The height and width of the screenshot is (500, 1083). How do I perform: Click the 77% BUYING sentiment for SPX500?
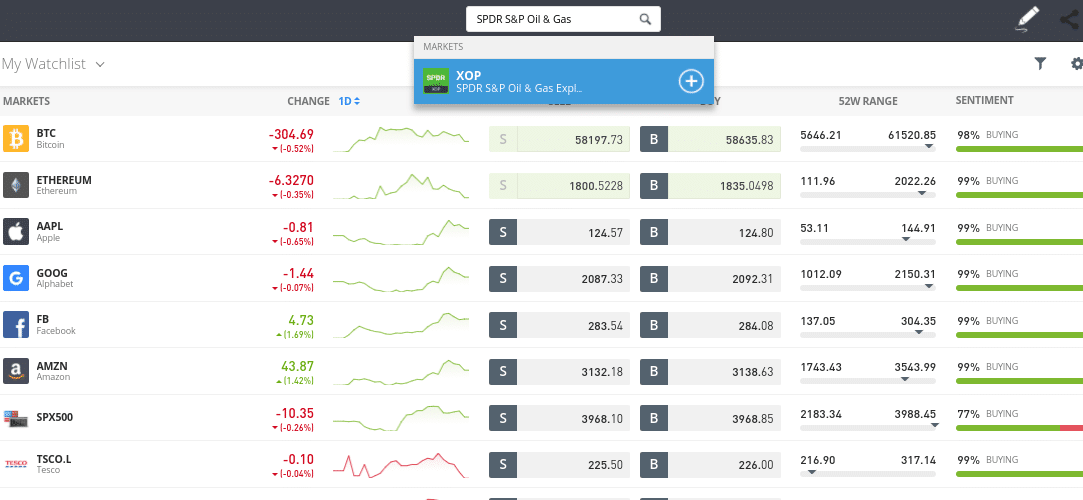pyautogui.click(x=987, y=414)
